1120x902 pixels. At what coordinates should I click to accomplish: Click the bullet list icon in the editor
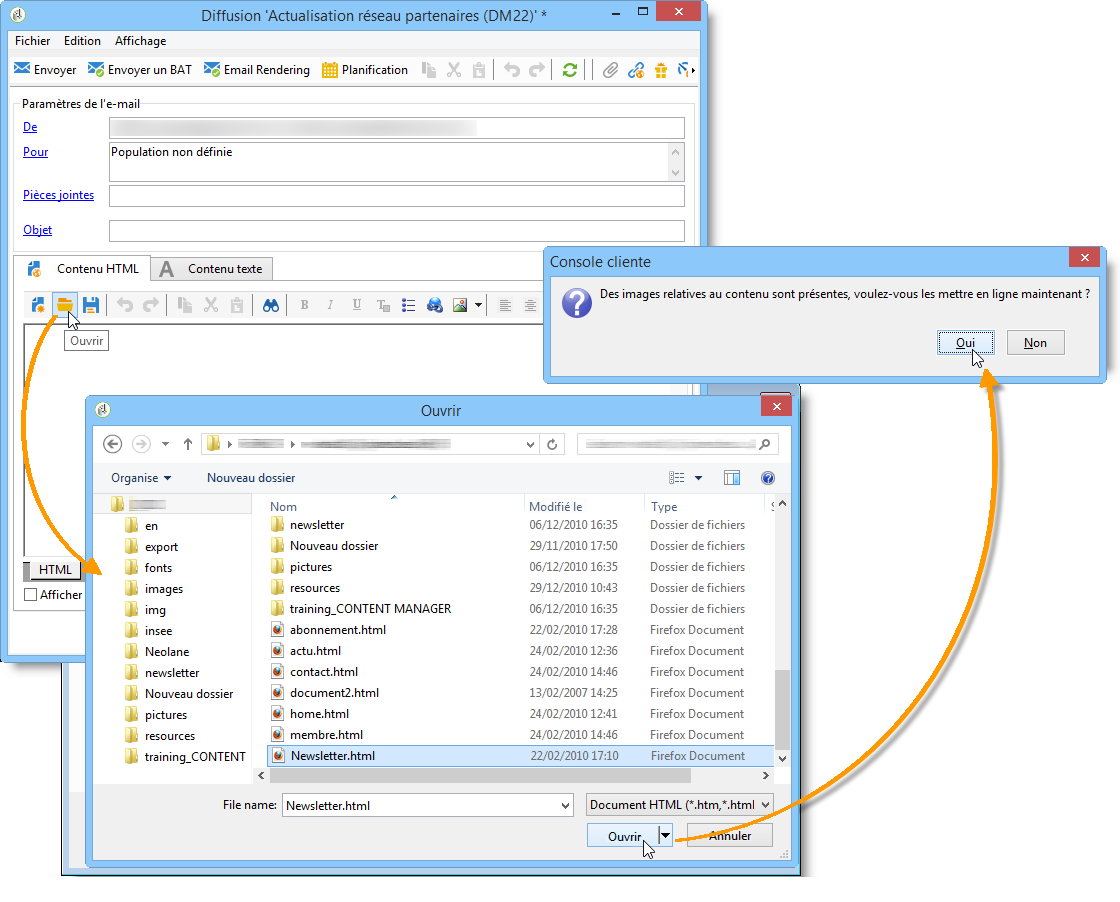tap(409, 305)
